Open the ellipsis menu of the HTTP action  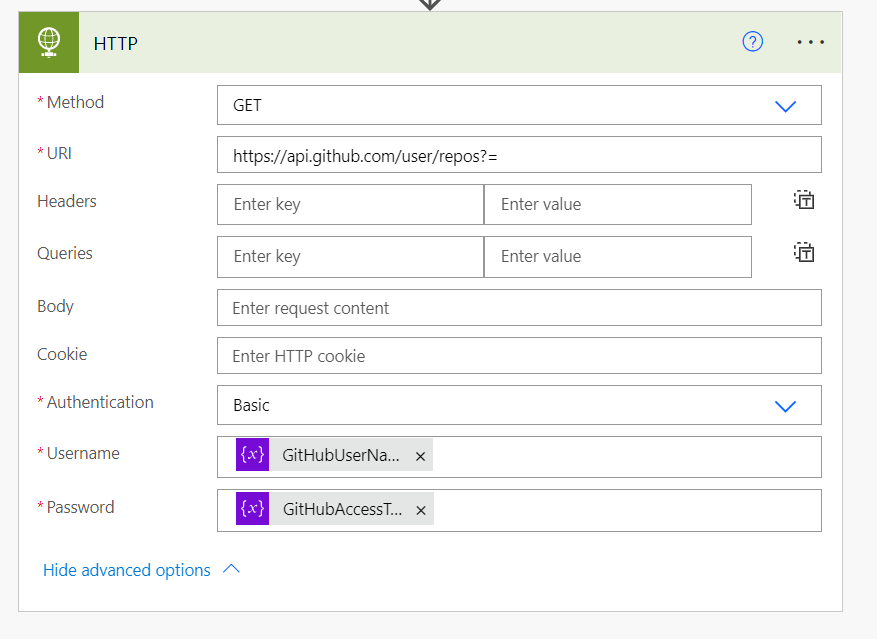point(810,42)
